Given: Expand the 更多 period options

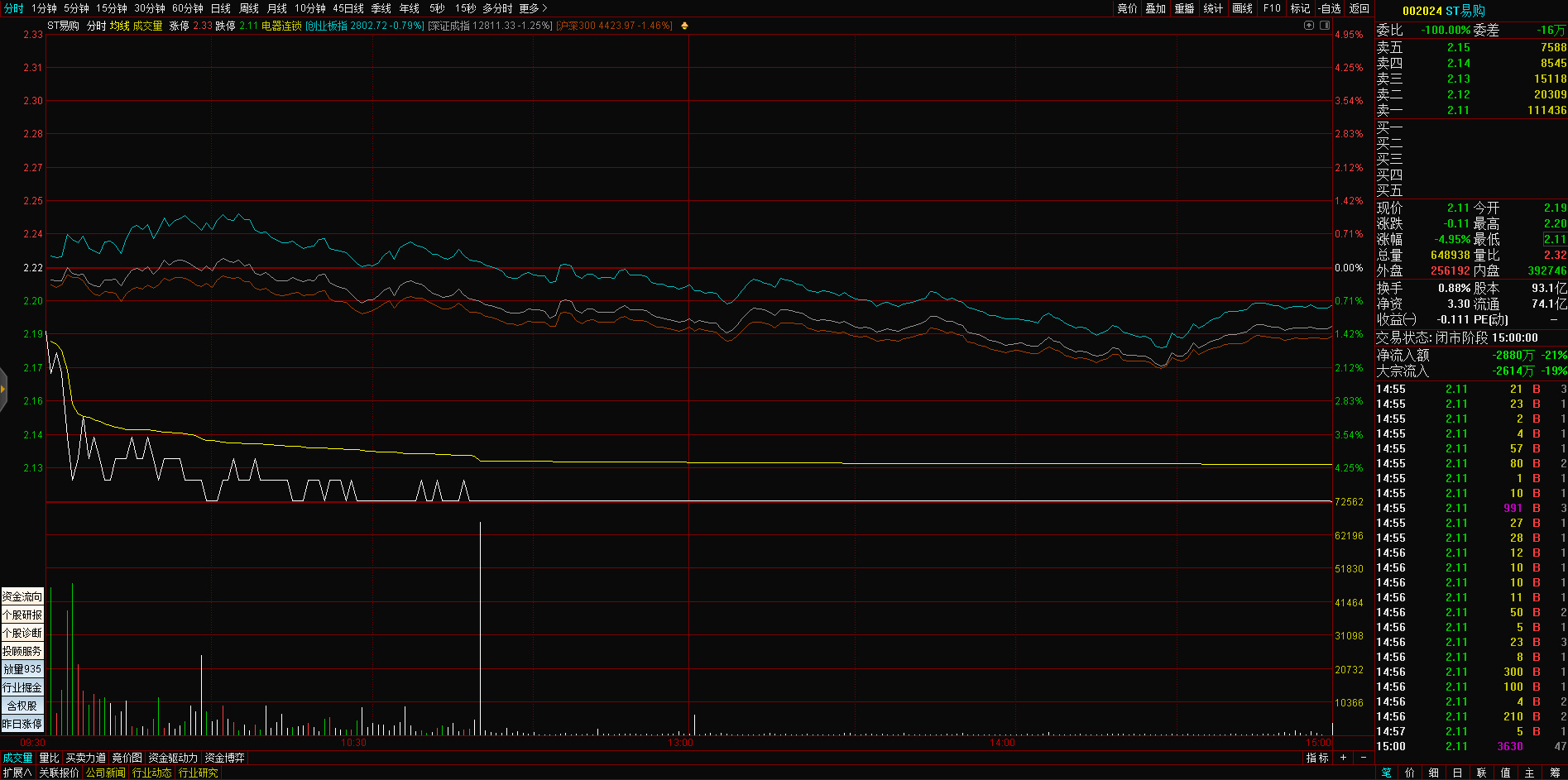Looking at the screenshot, I should tap(533, 8).
